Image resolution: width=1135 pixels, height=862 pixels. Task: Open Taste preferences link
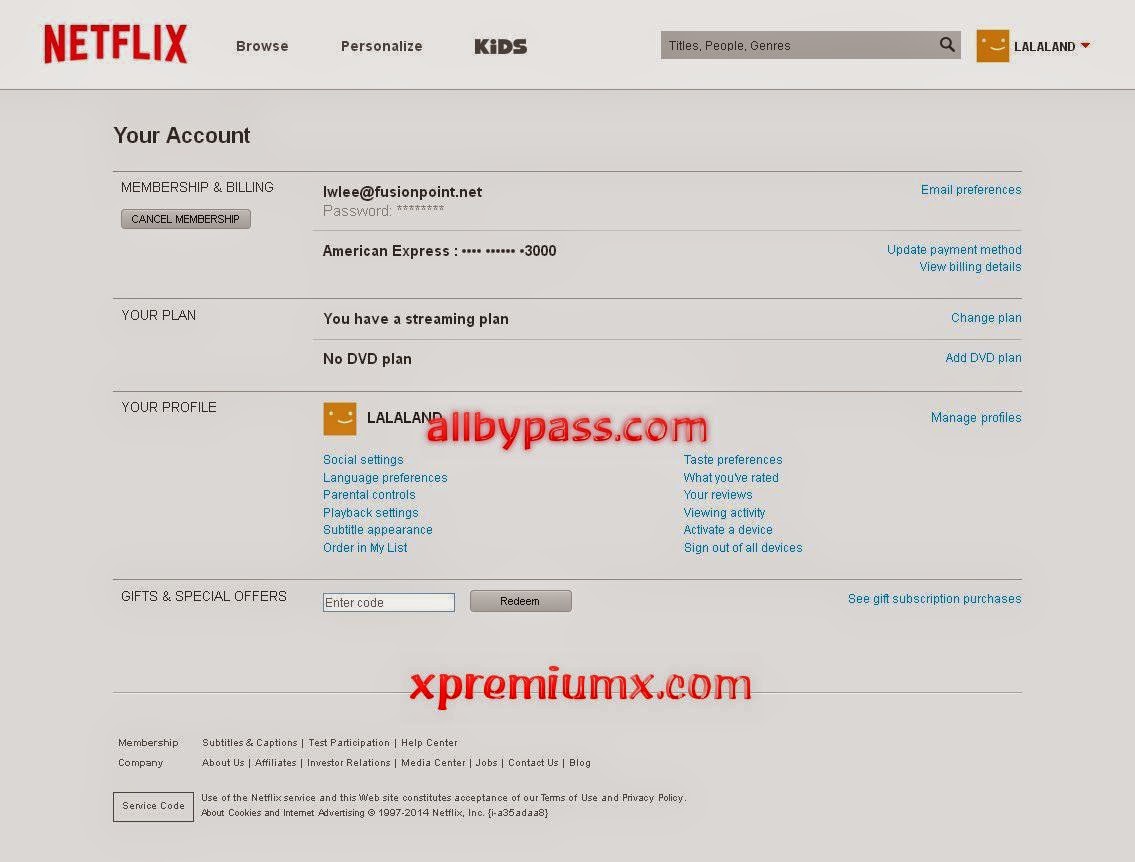coord(733,460)
